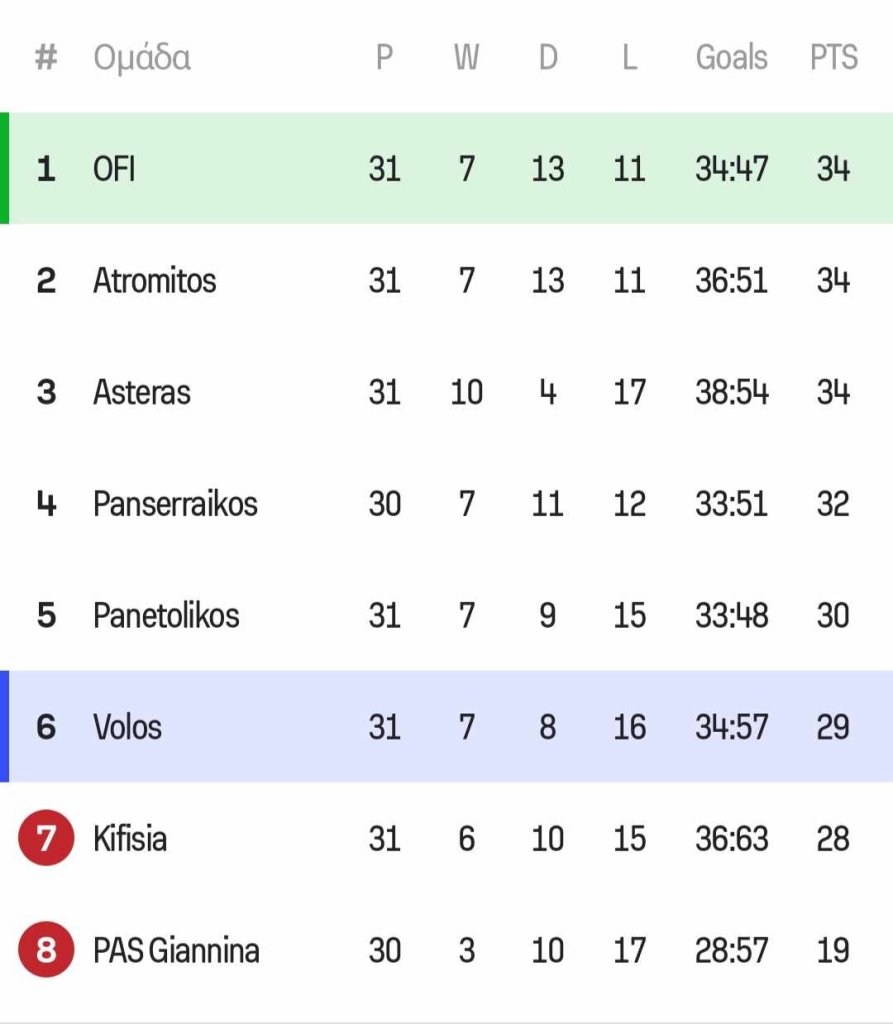
Task: Sort by the Goals column header
Action: 731,57
